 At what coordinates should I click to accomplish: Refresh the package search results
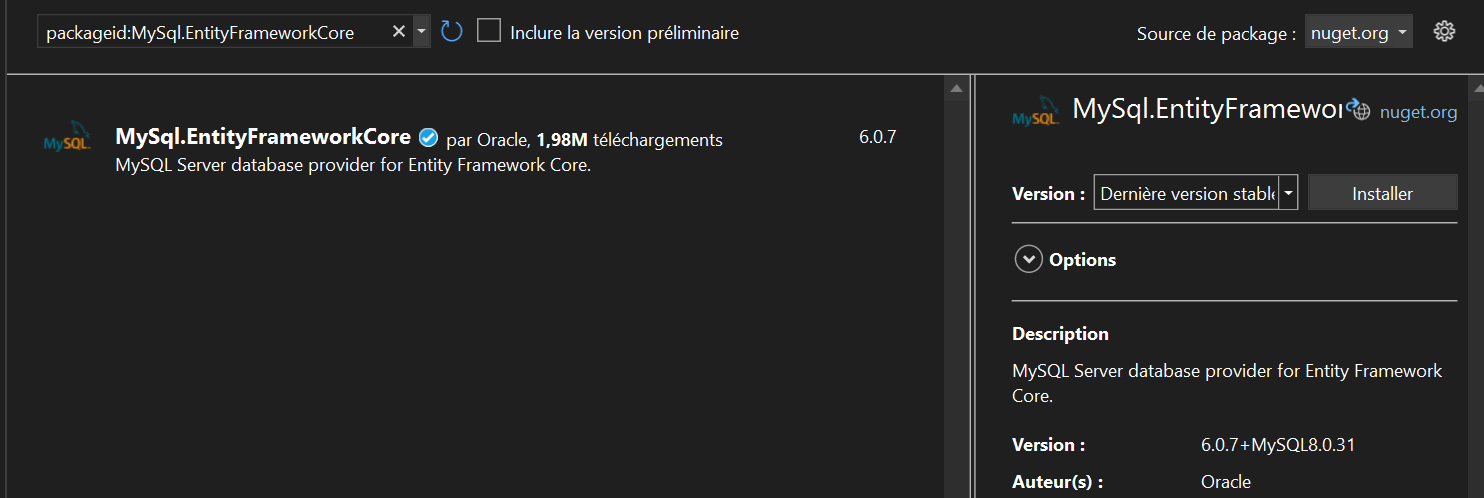451,32
